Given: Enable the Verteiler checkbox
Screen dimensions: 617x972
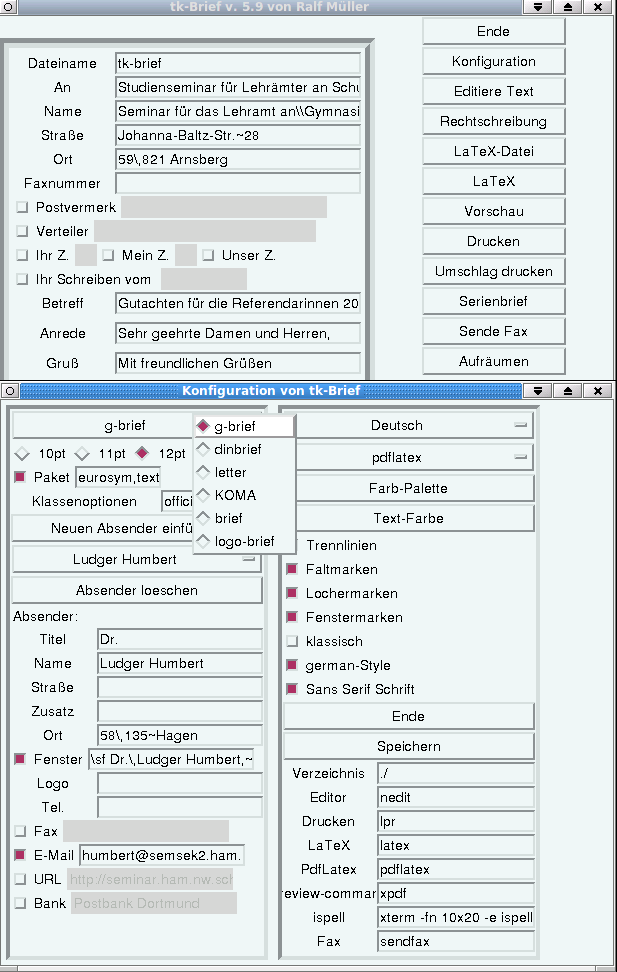Looking at the screenshot, I should click(x=22, y=231).
